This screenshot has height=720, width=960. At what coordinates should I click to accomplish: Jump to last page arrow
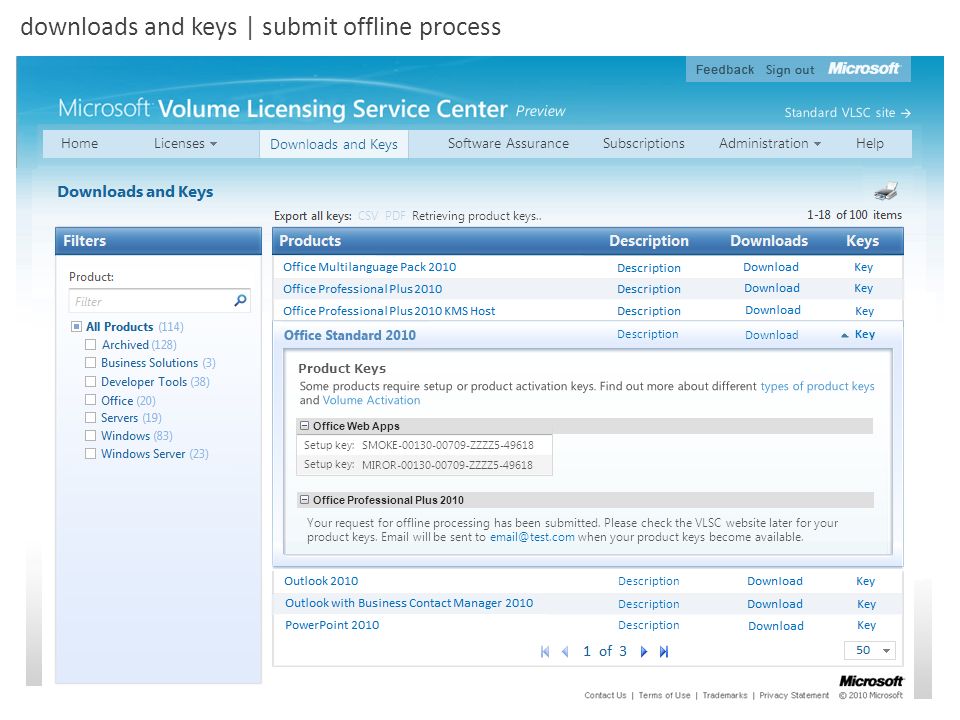click(664, 651)
